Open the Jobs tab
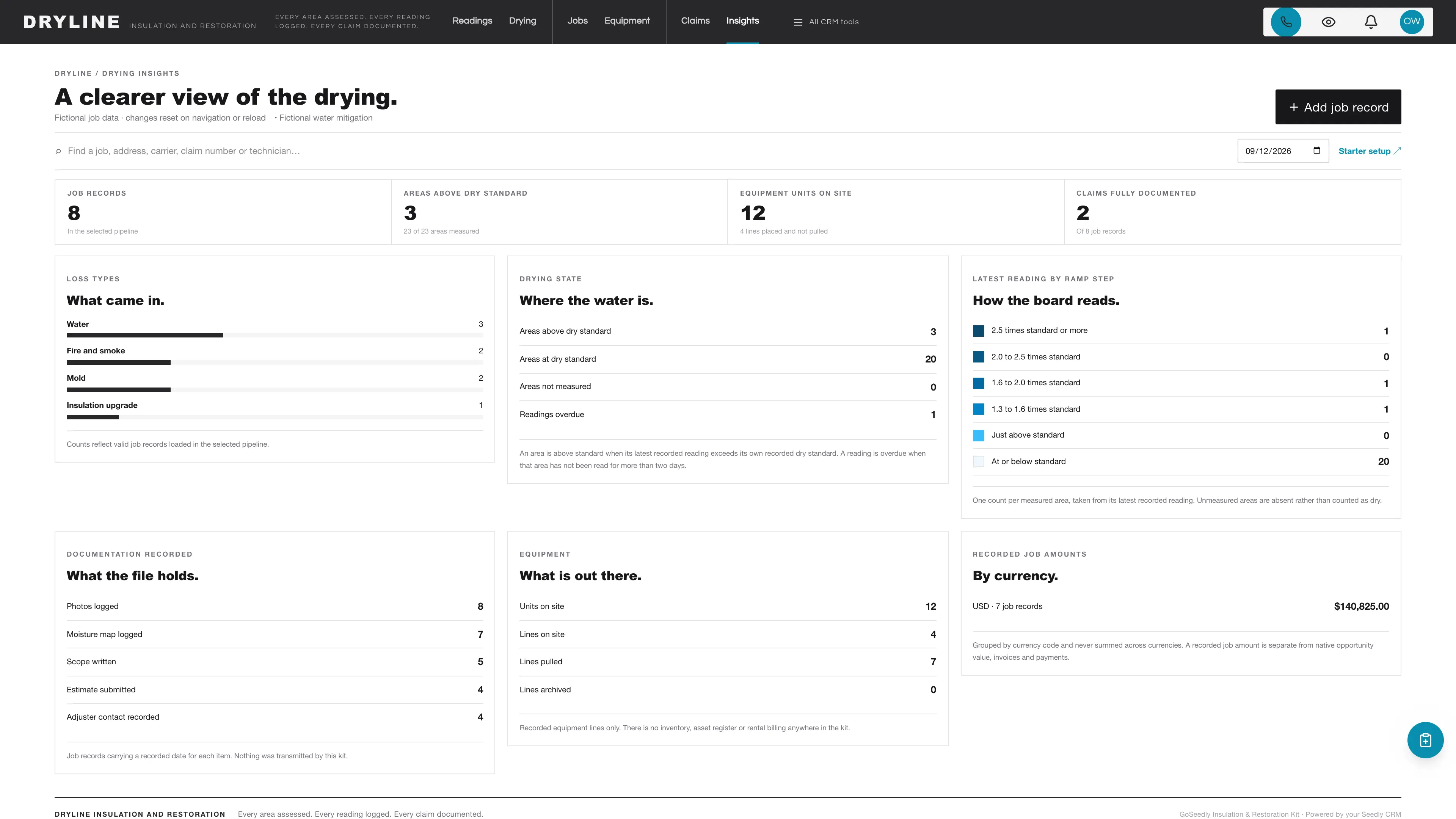This screenshot has height=819, width=1456. pyautogui.click(x=577, y=21)
